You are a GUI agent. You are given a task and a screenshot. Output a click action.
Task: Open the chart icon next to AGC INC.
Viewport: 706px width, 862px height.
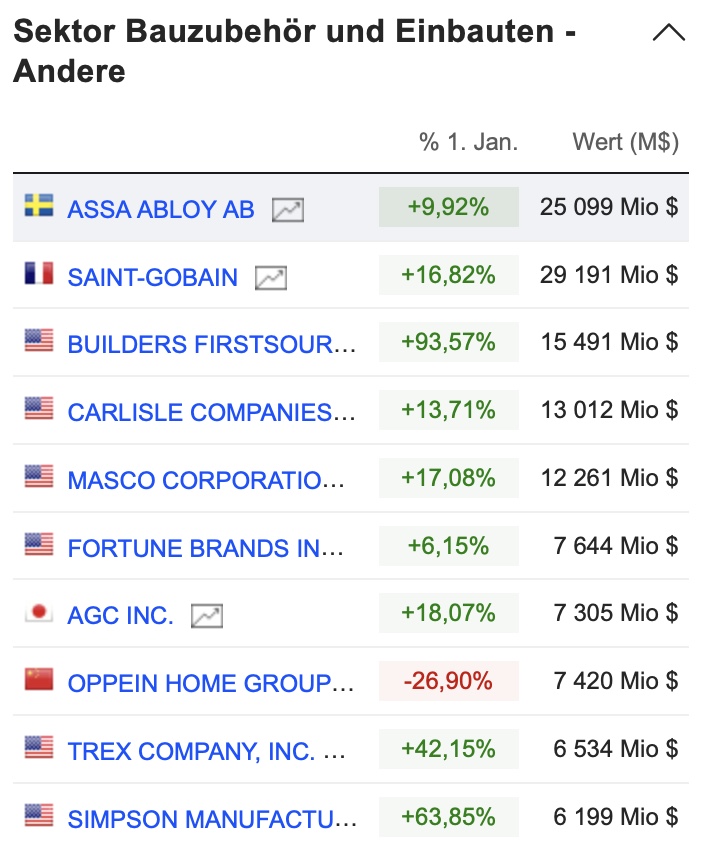point(207,616)
